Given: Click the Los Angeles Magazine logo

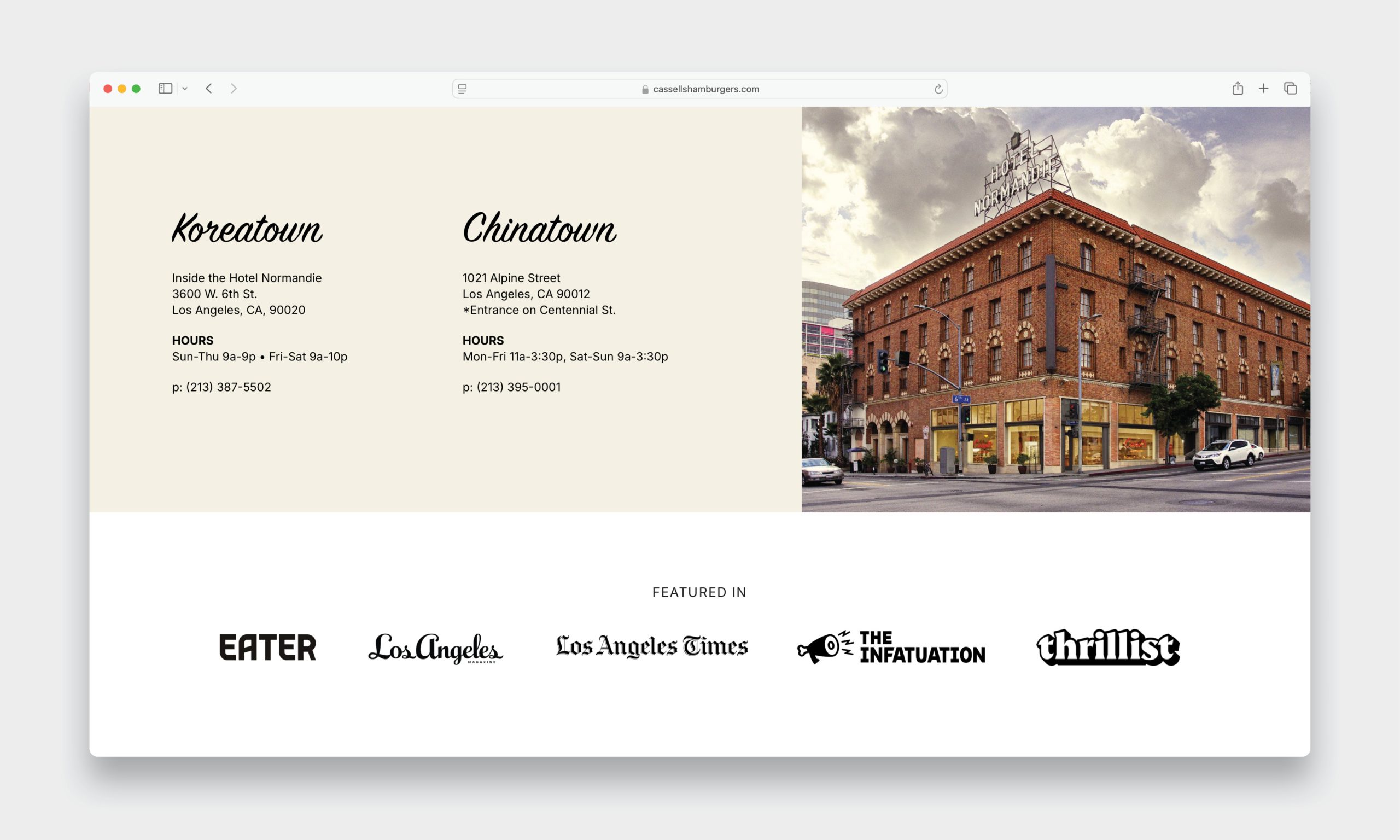Looking at the screenshot, I should 435,647.
